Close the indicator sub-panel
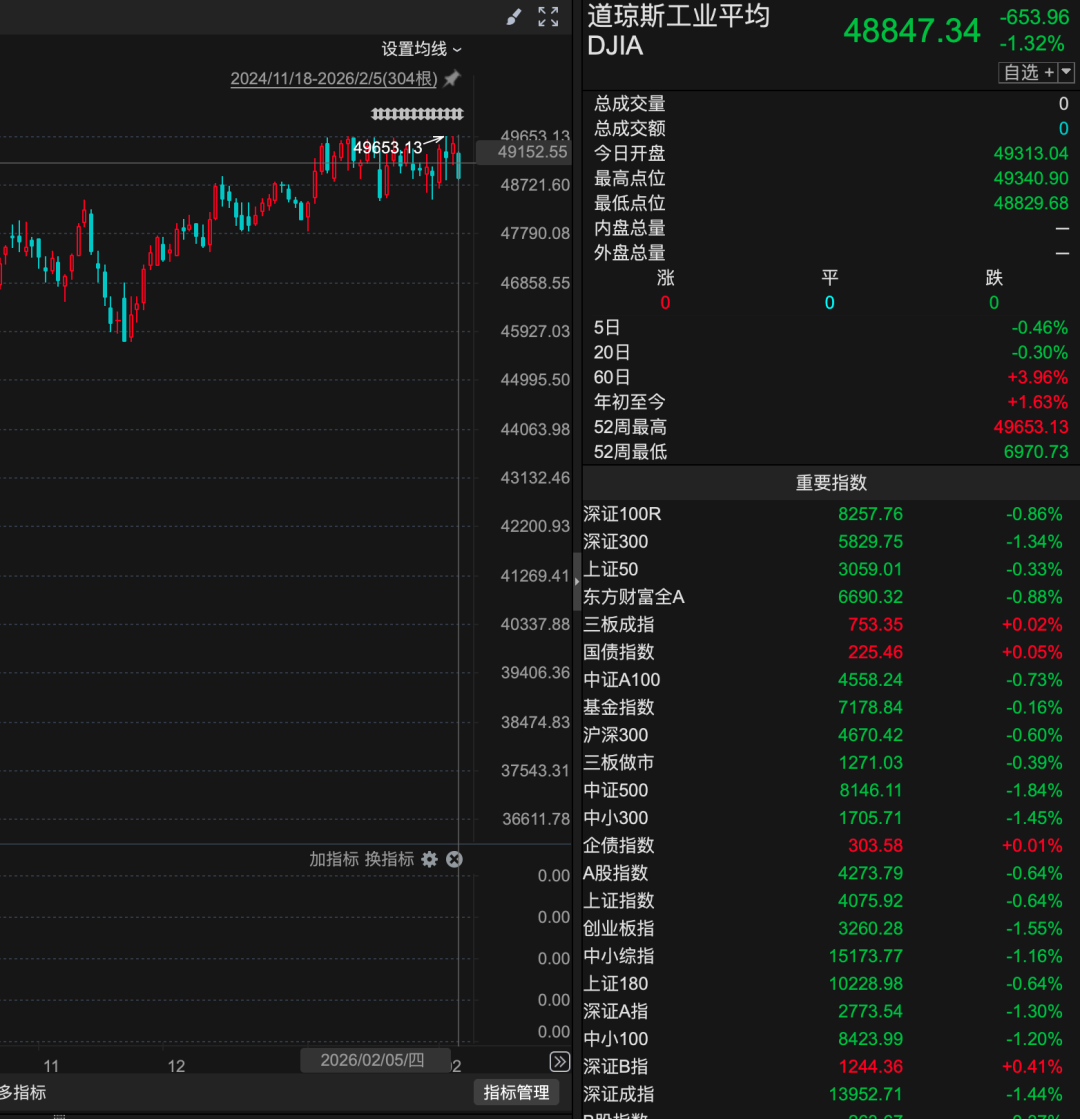The height and width of the screenshot is (1119, 1080). (455, 859)
